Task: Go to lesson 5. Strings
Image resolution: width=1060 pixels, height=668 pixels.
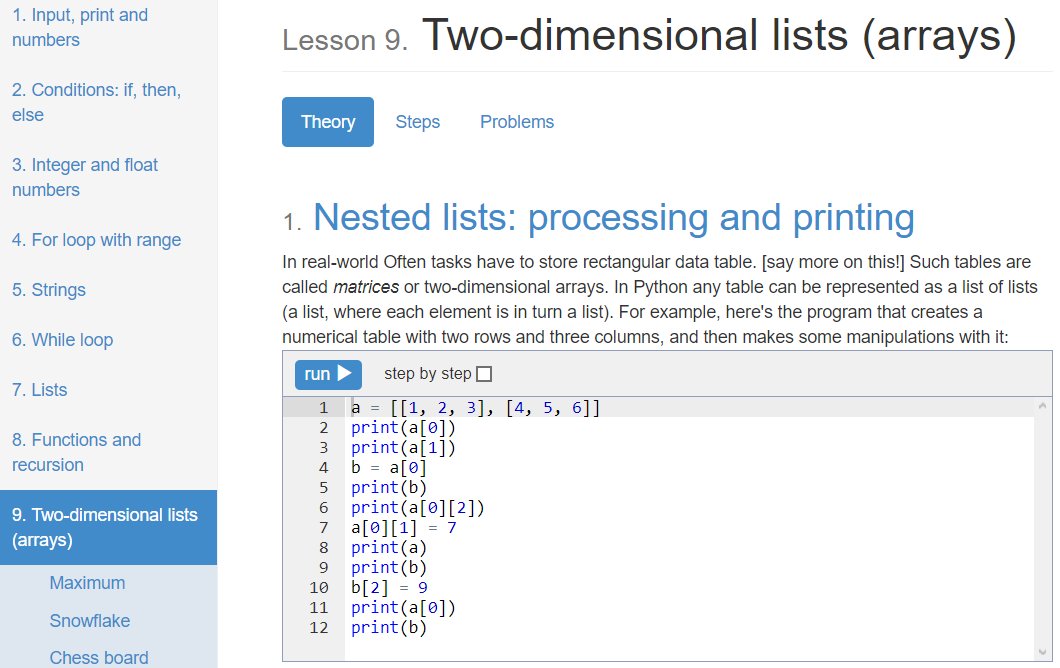Action: (x=49, y=290)
